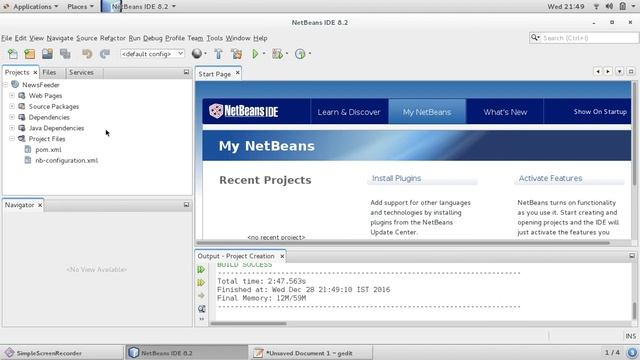Click the Install Plugins link
Image resolution: width=640 pixels, height=360 pixels.
coord(396,178)
